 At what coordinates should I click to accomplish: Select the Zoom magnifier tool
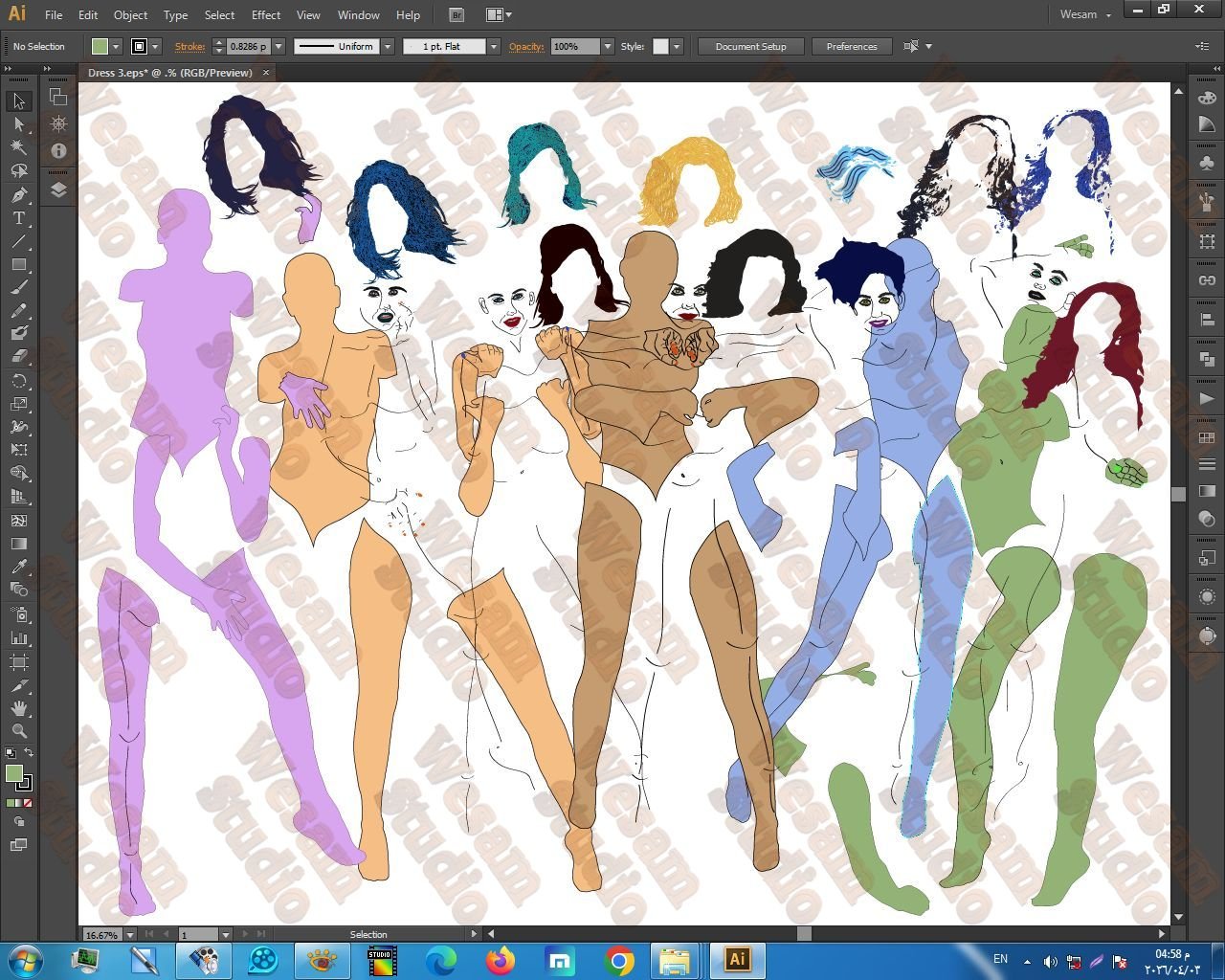coord(19,731)
